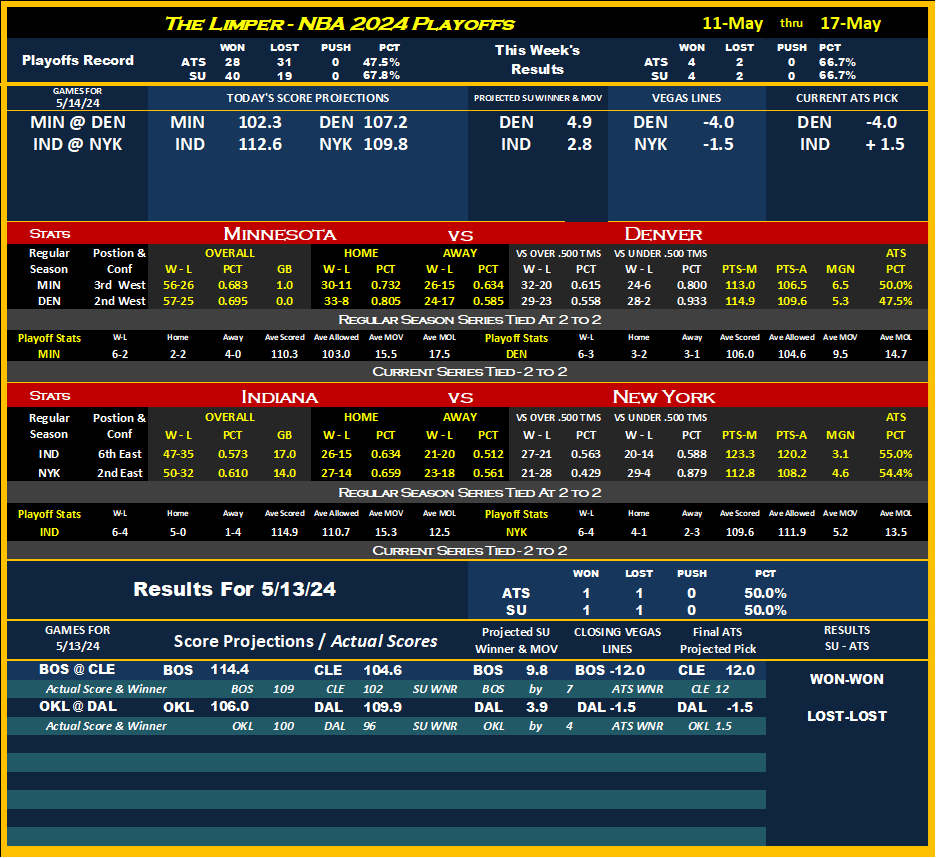Select DEN's projected margin of victory 4.9

[x=579, y=122]
